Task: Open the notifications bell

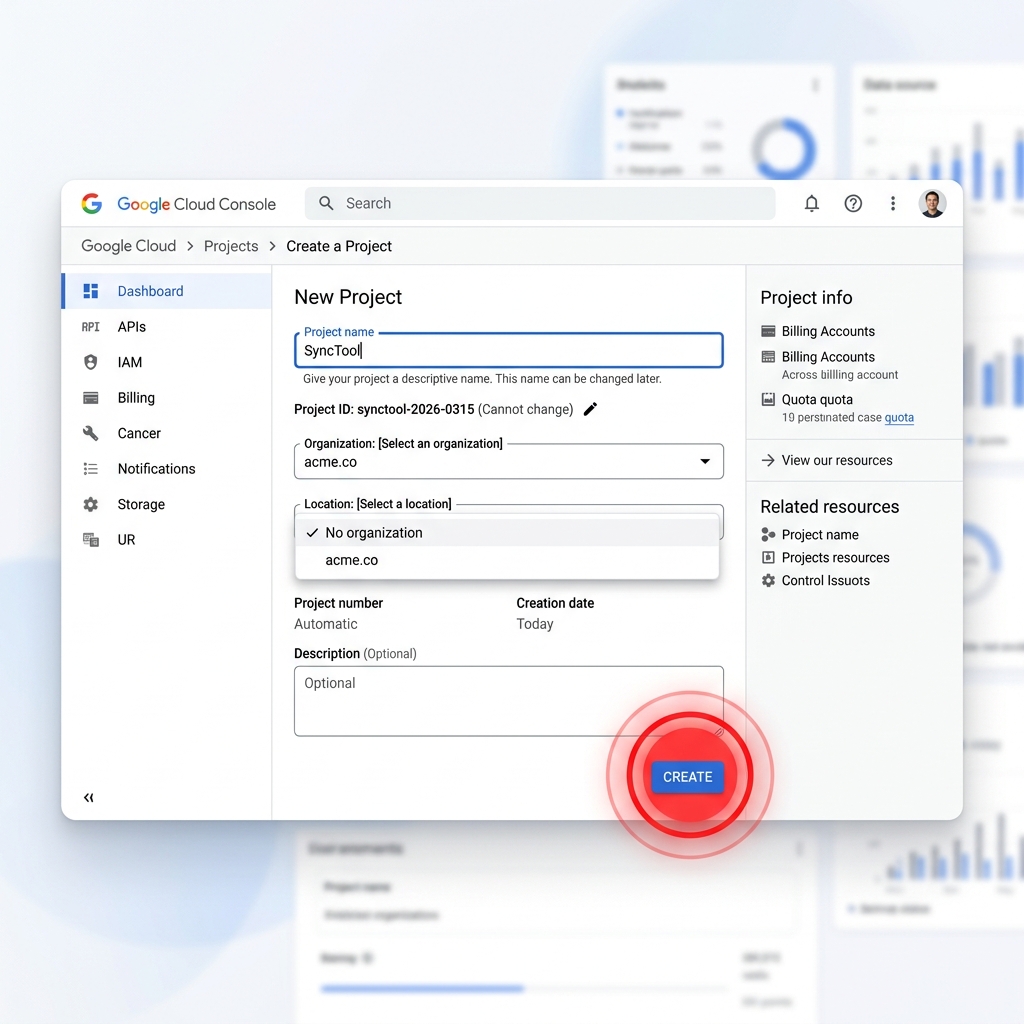Action: (811, 203)
